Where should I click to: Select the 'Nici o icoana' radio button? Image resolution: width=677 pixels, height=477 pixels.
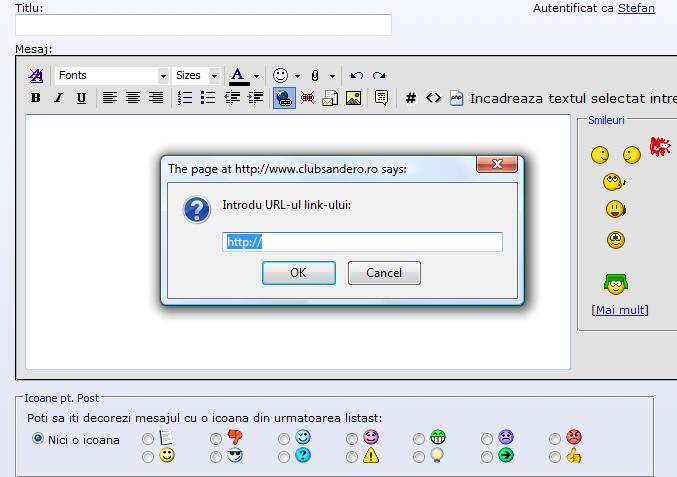(x=39, y=439)
